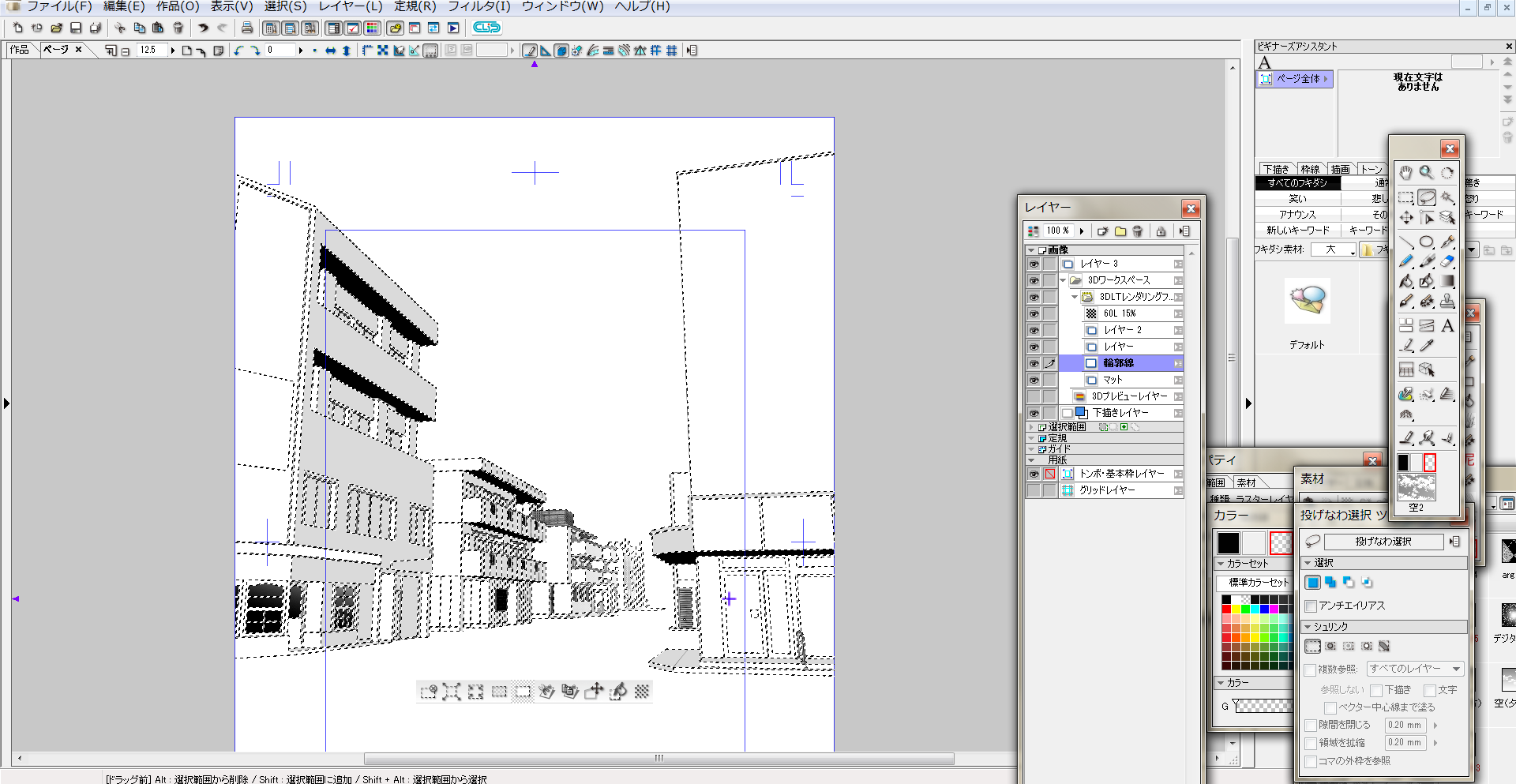Select the Magnifier zoom tool

click(1426, 173)
